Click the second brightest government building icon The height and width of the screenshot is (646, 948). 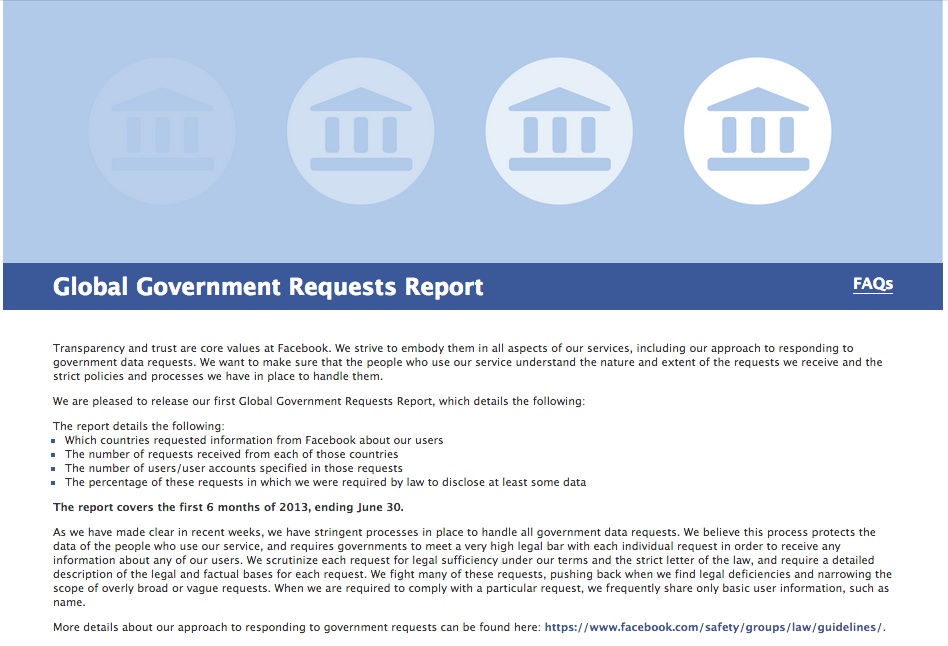pos(559,131)
